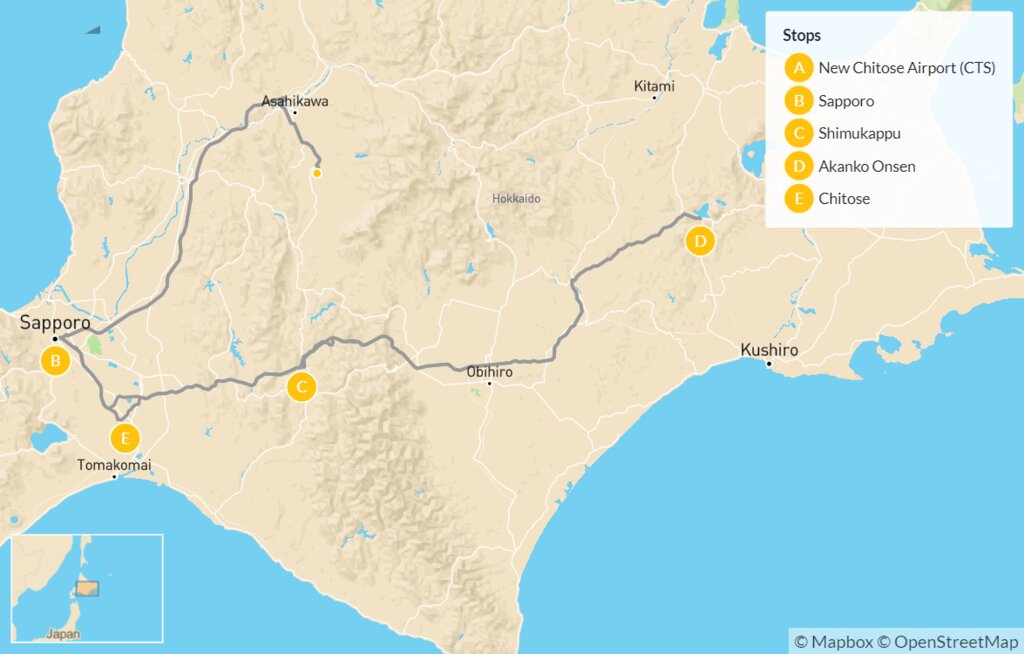Image resolution: width=1024 pixels, height=654 pixels.
Task: Select Shimukappu in the stops list
Action: coord(862,133)
